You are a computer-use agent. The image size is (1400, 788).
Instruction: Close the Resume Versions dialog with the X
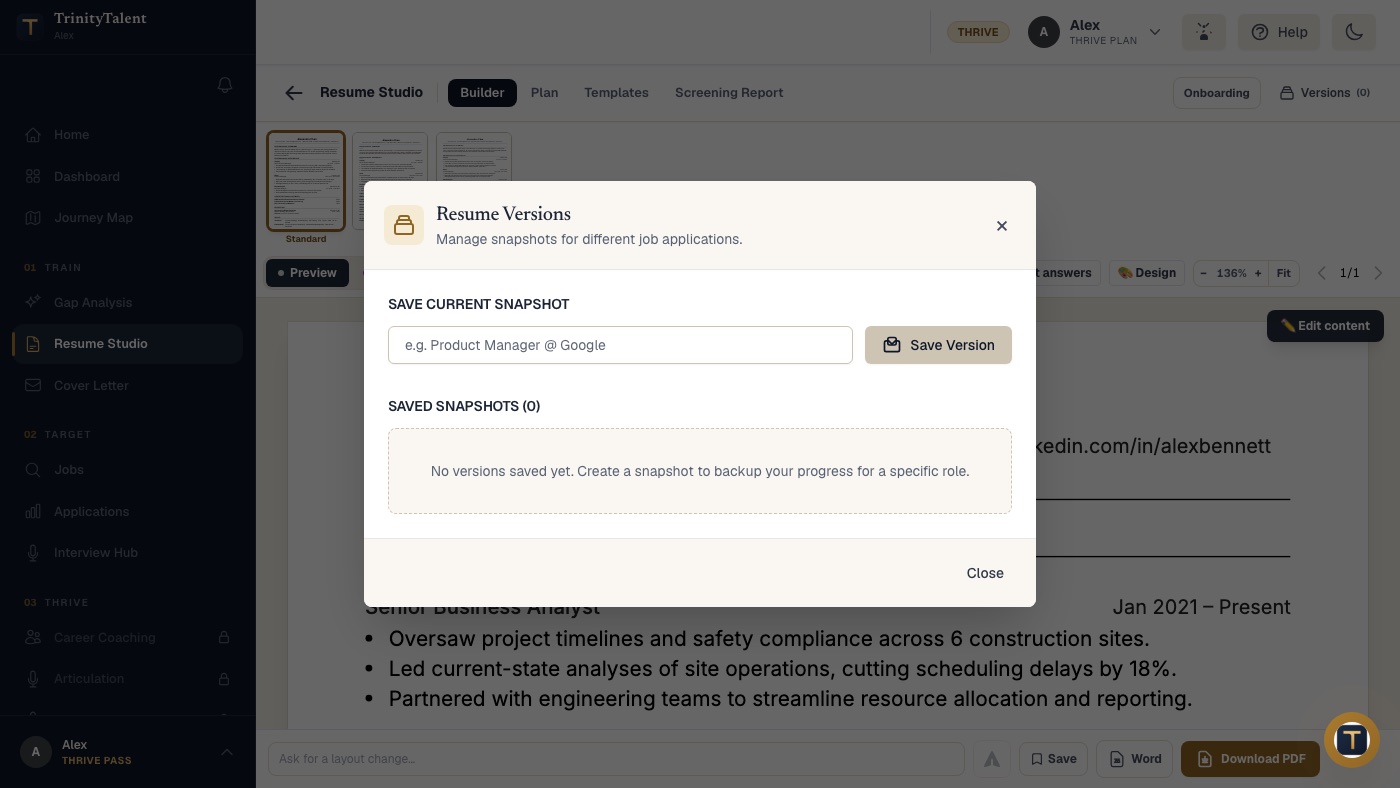1001,226
